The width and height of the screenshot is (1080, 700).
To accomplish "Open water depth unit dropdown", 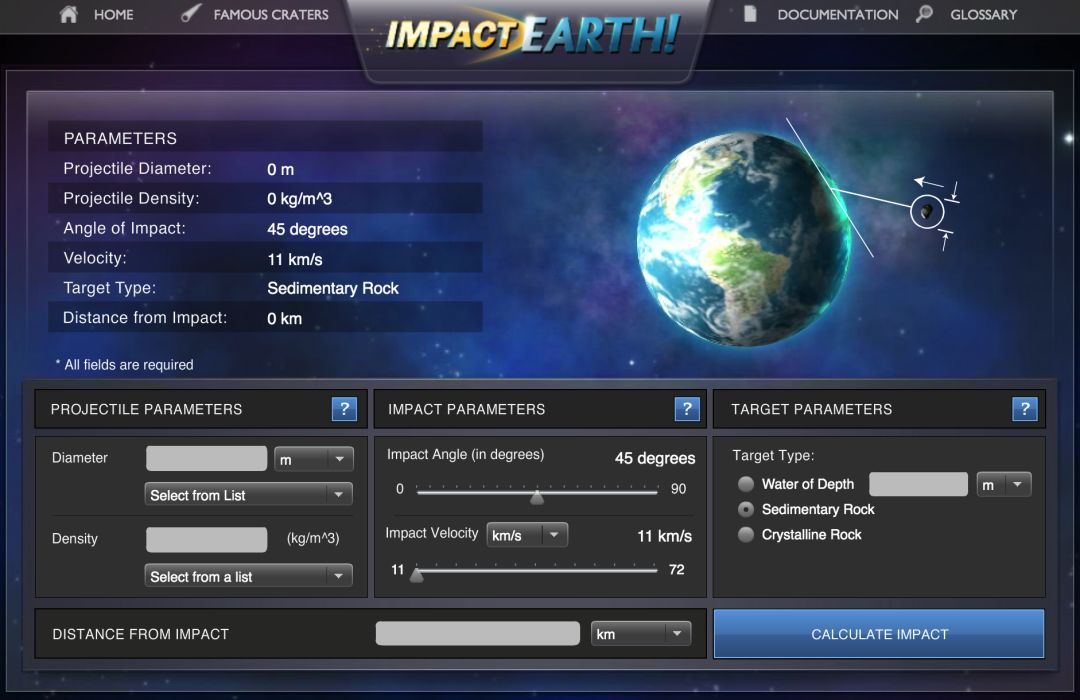I will pos(1004,484).
